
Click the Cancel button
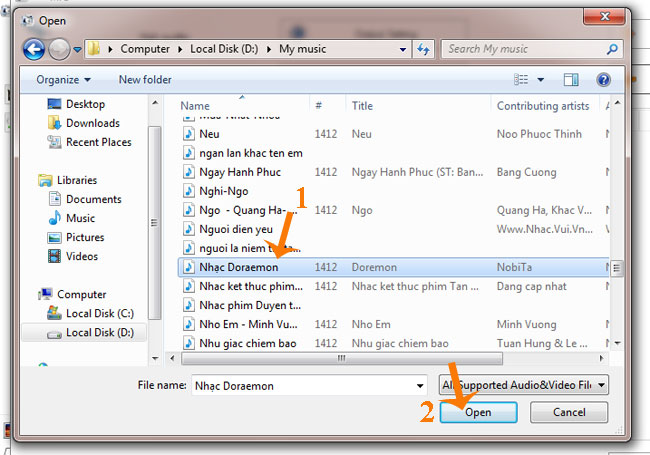pos(569,412)
